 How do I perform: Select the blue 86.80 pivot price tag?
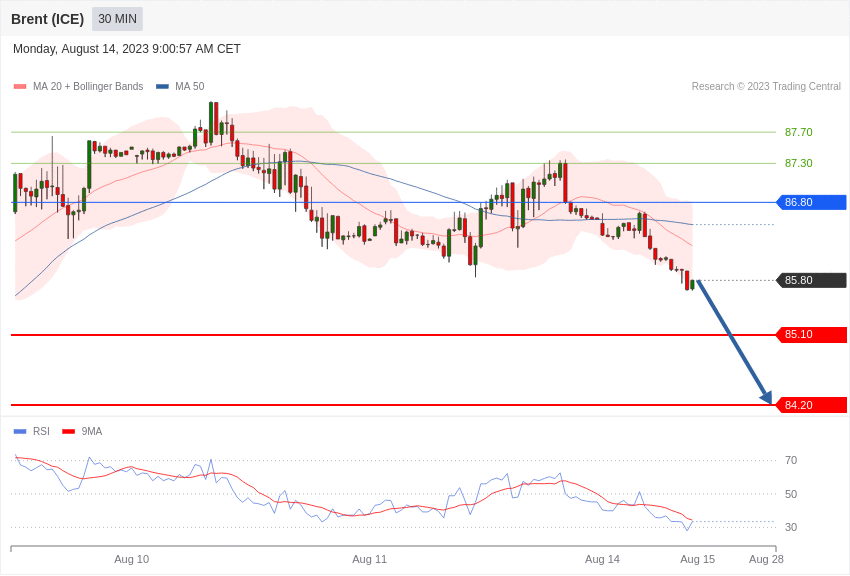click(812, 202)
